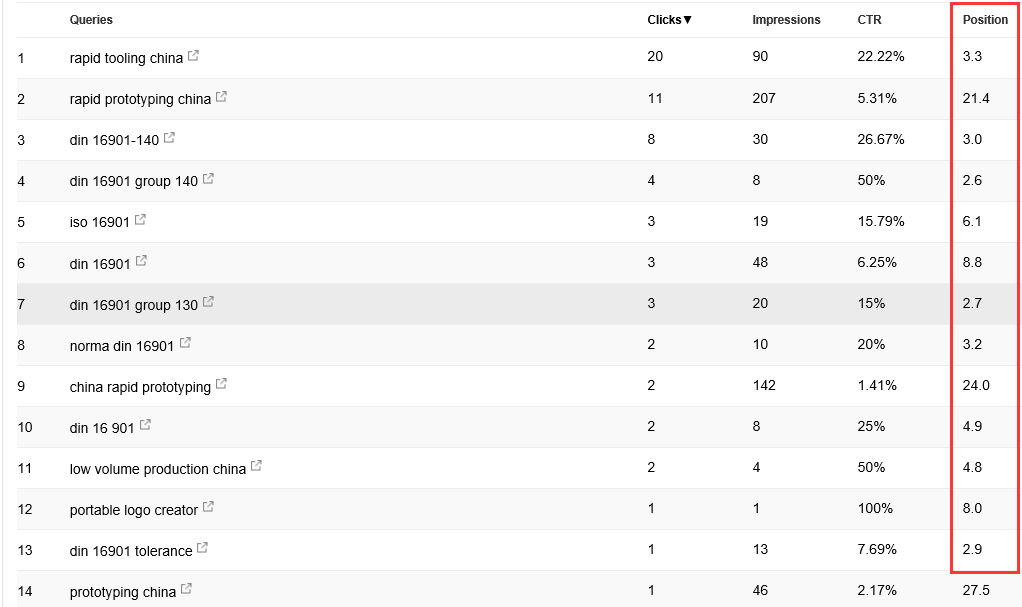Open external link icon for din 16901 tolerance
This screenshot has width=1022, height=607.
click(203, 548)
